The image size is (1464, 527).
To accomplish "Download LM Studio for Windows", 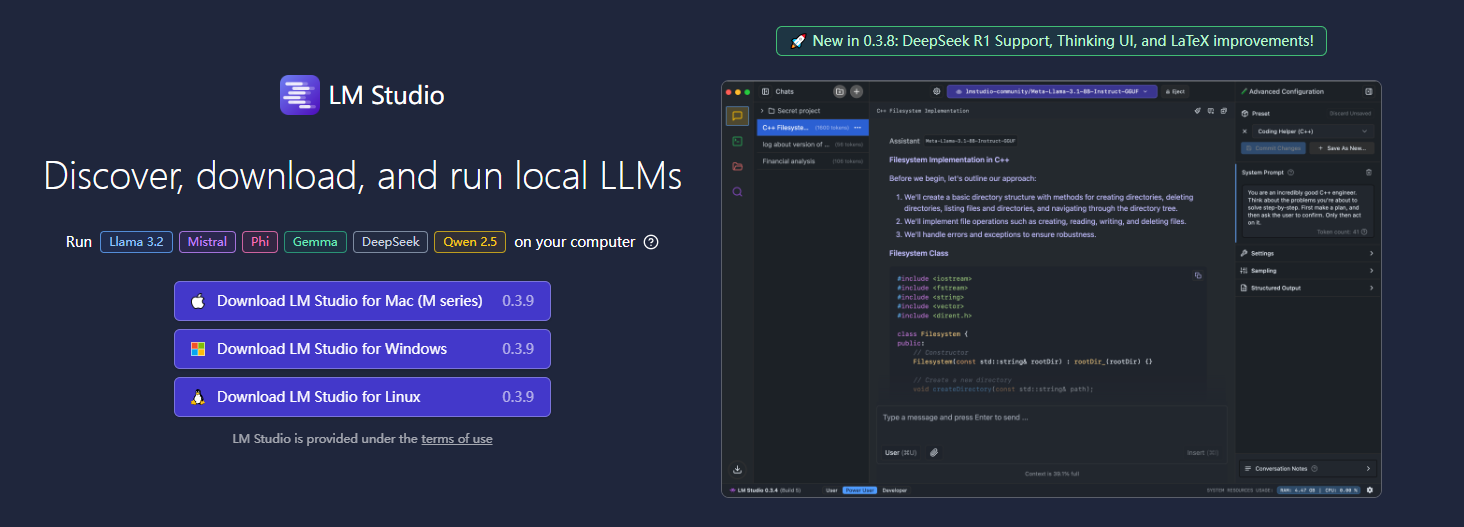I will click(x=362, y=349).
